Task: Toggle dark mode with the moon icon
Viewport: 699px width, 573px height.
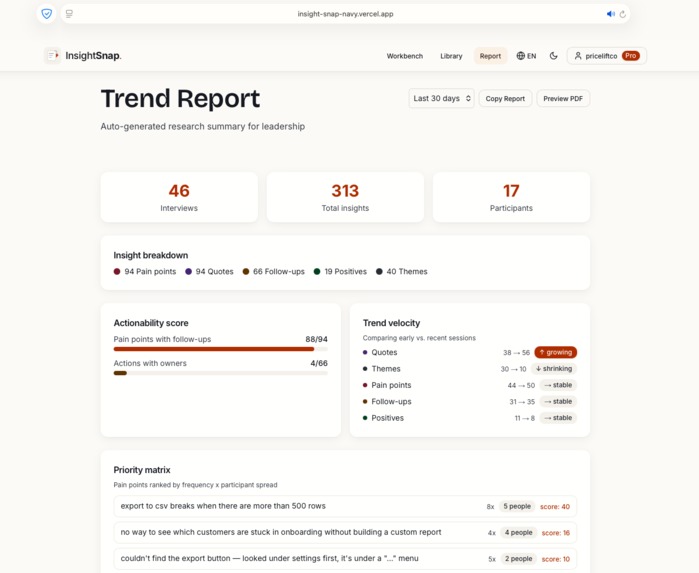Action: 554,56
